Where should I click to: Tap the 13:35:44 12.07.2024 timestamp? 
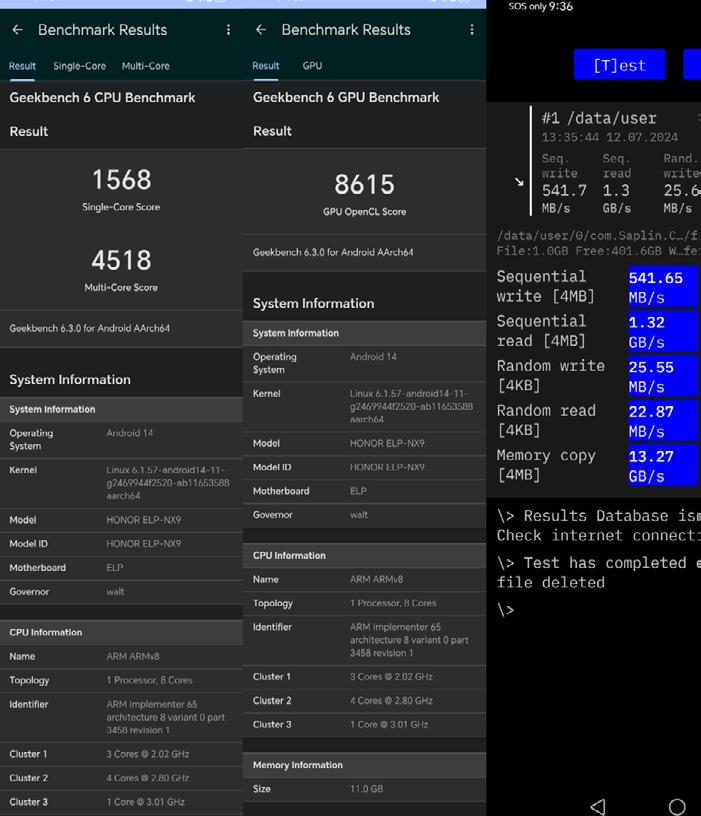pos(609,138)
